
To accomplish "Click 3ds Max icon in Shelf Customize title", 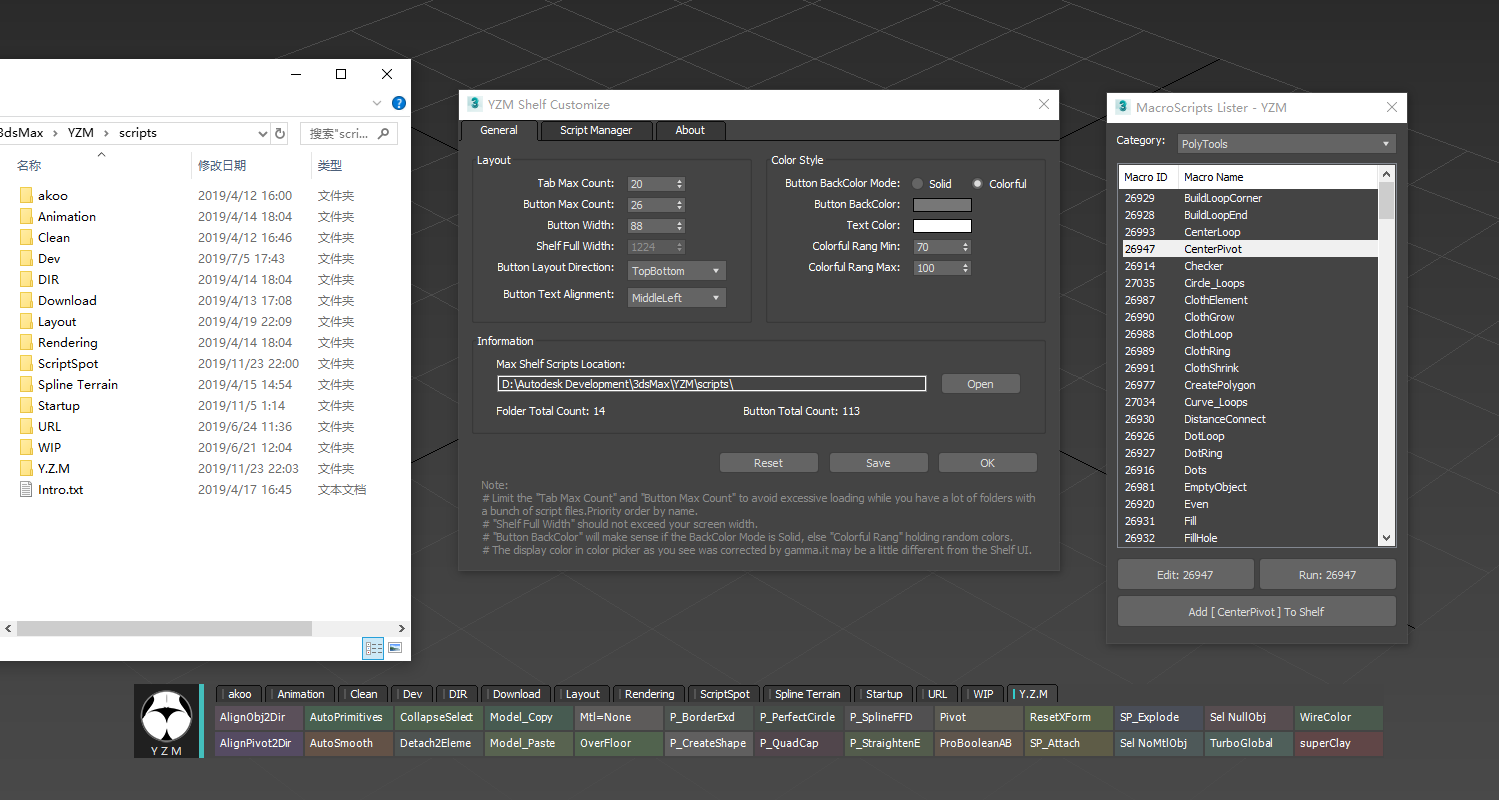I will click(475, 104).
